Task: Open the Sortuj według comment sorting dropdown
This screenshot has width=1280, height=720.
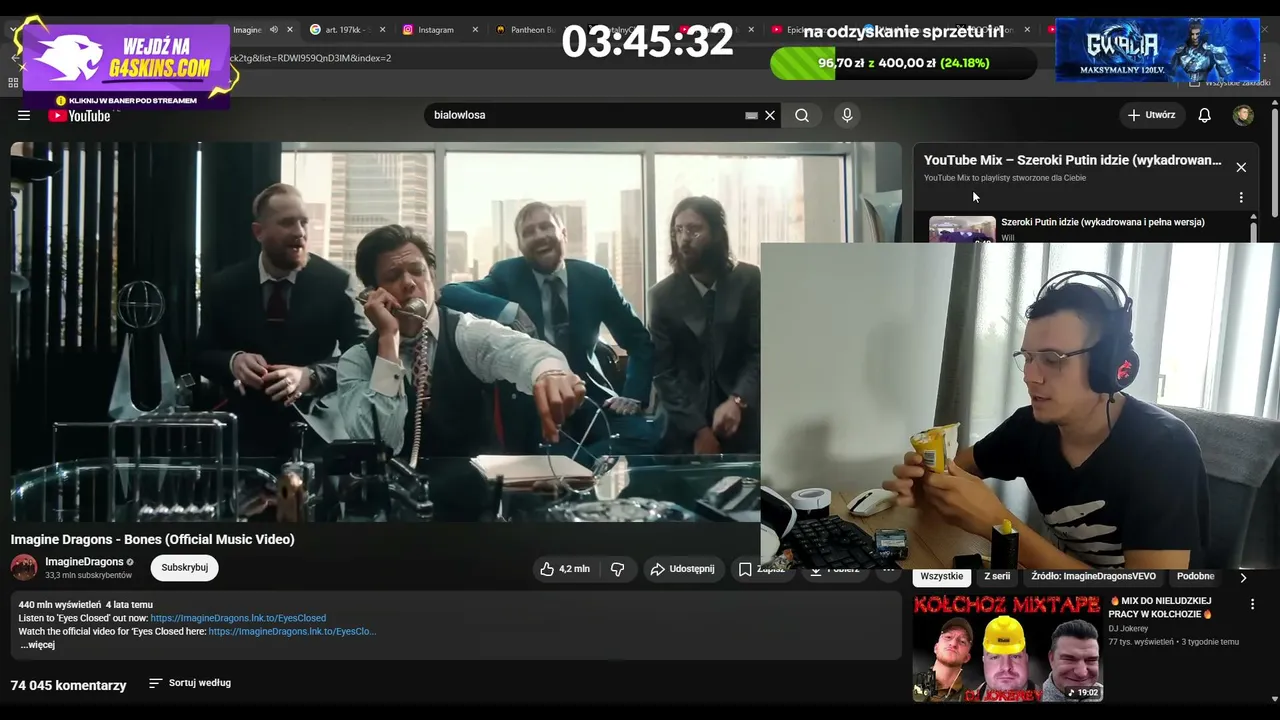Action: click(190, 683)
